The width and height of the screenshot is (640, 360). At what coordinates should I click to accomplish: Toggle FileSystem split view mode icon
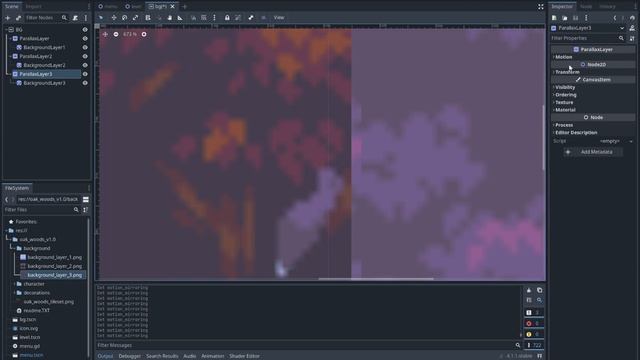86,200
